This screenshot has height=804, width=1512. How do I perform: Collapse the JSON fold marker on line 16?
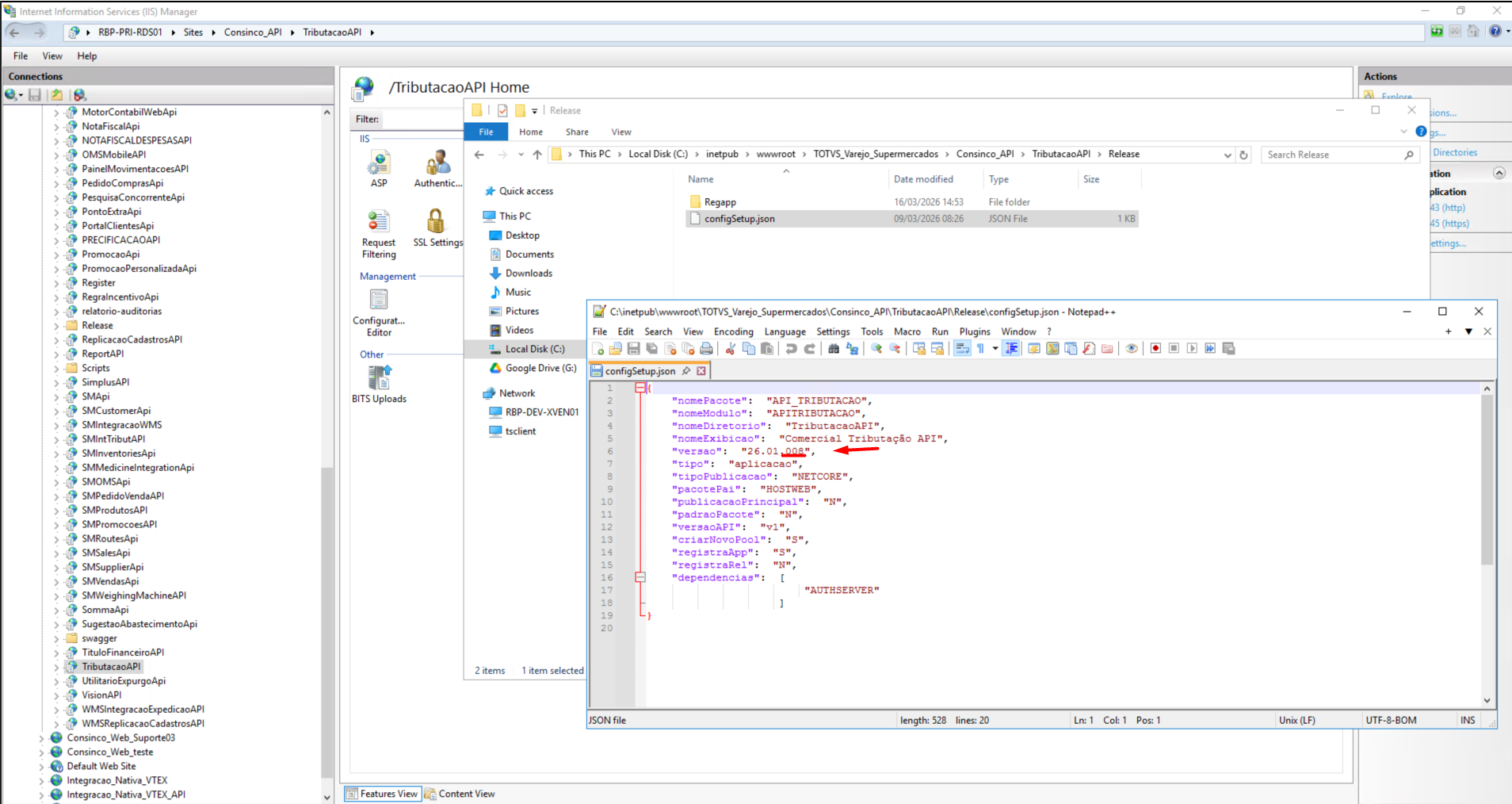pos(640,578)
